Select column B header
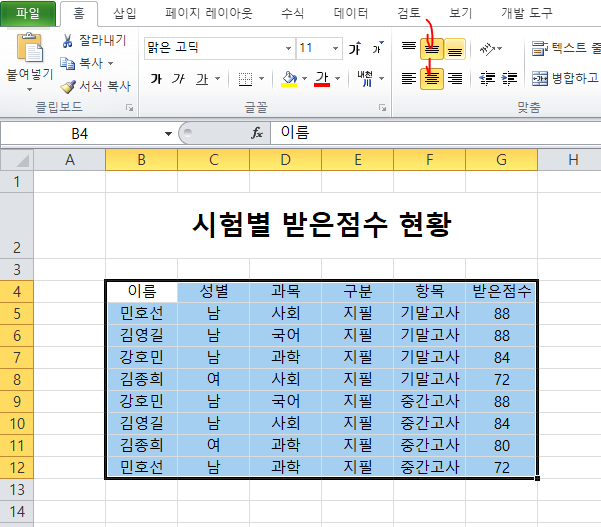This screenshot has height=527, width=601. pyautogui.click(x=141, y=159)
